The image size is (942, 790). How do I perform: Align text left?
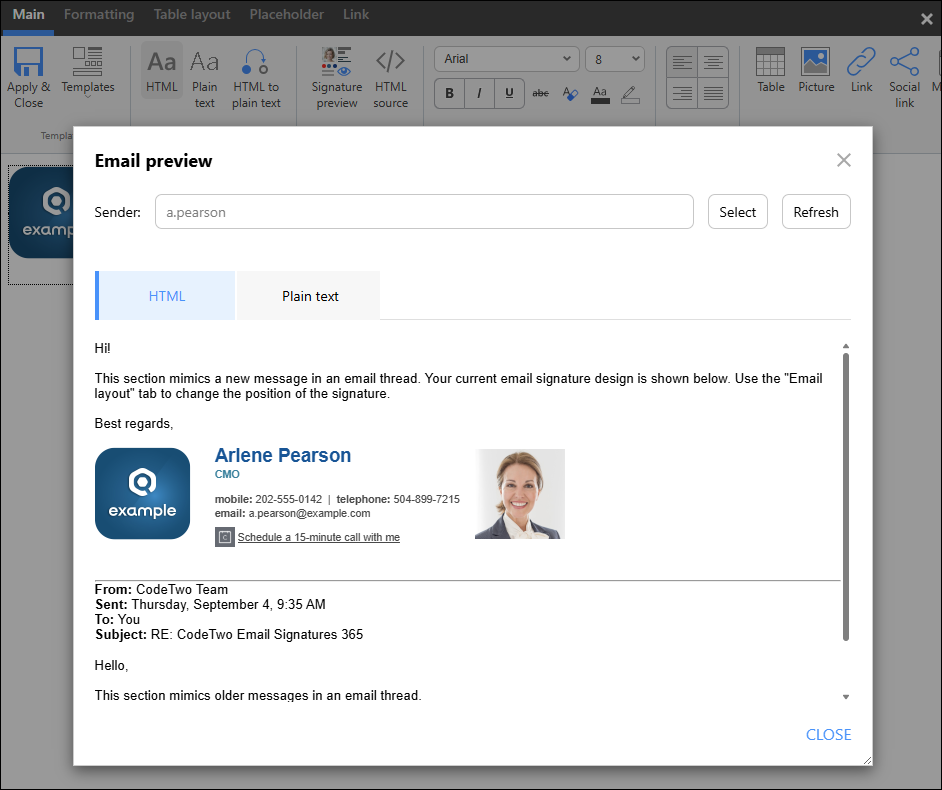click(x=682, y=62)
